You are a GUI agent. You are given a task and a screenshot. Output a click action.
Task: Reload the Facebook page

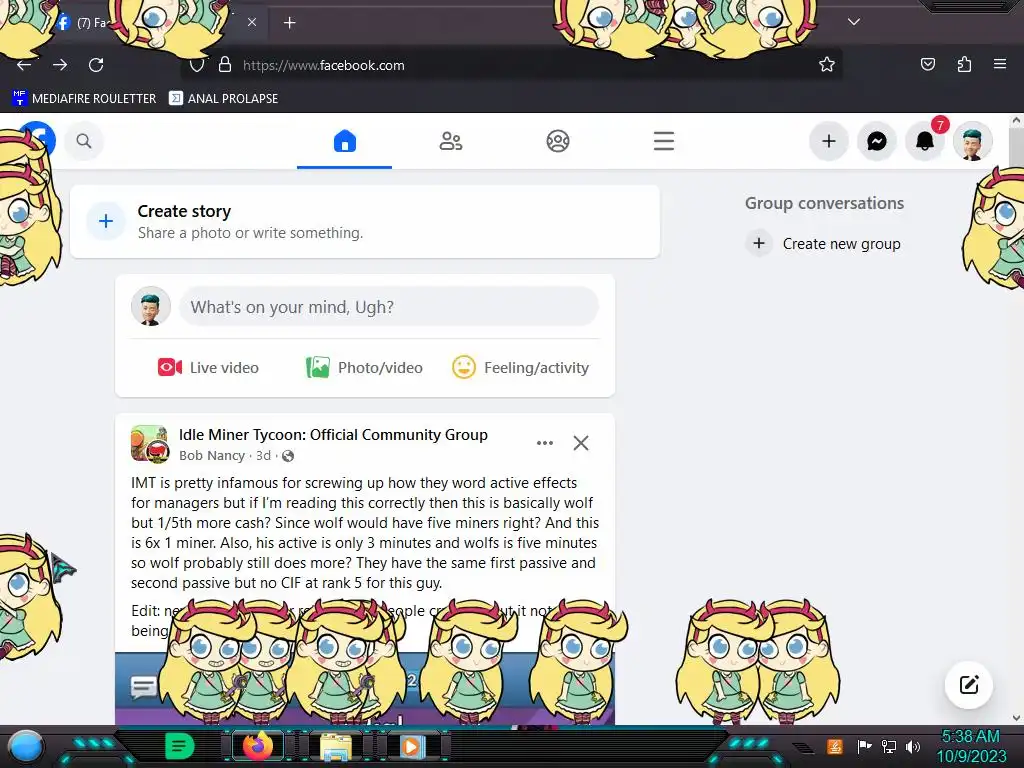pyautogui.click(x=96, y=65)
